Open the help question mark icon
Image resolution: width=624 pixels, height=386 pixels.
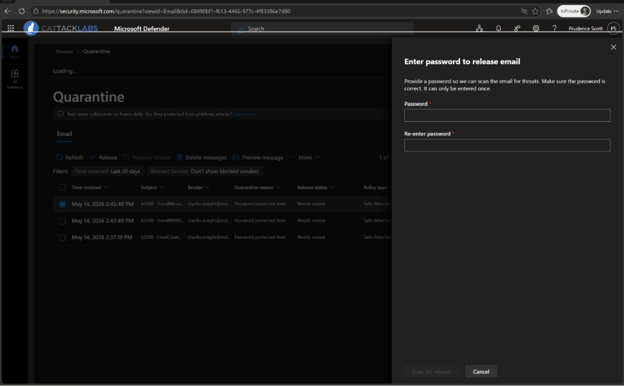[x=554, y=28]
